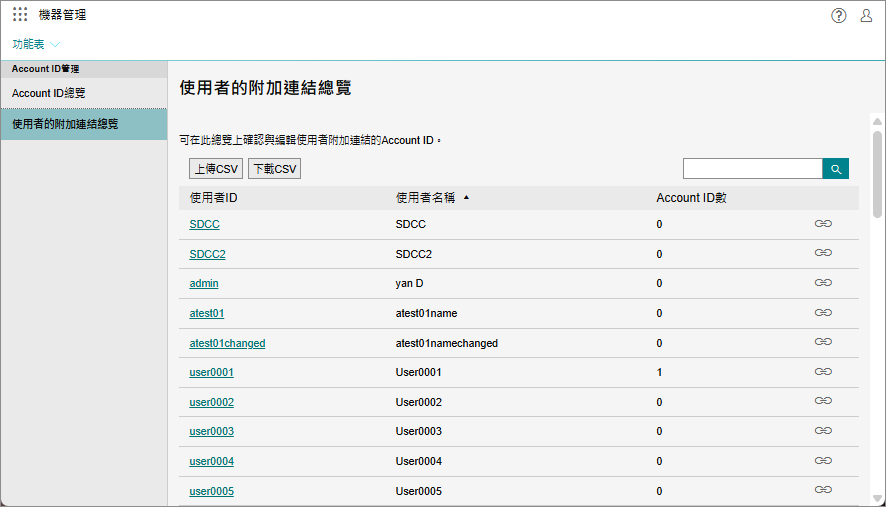Screen dimensions: 886x507
Task: Sort by 使用者名稱 column arrow
Action: point(466,198)
